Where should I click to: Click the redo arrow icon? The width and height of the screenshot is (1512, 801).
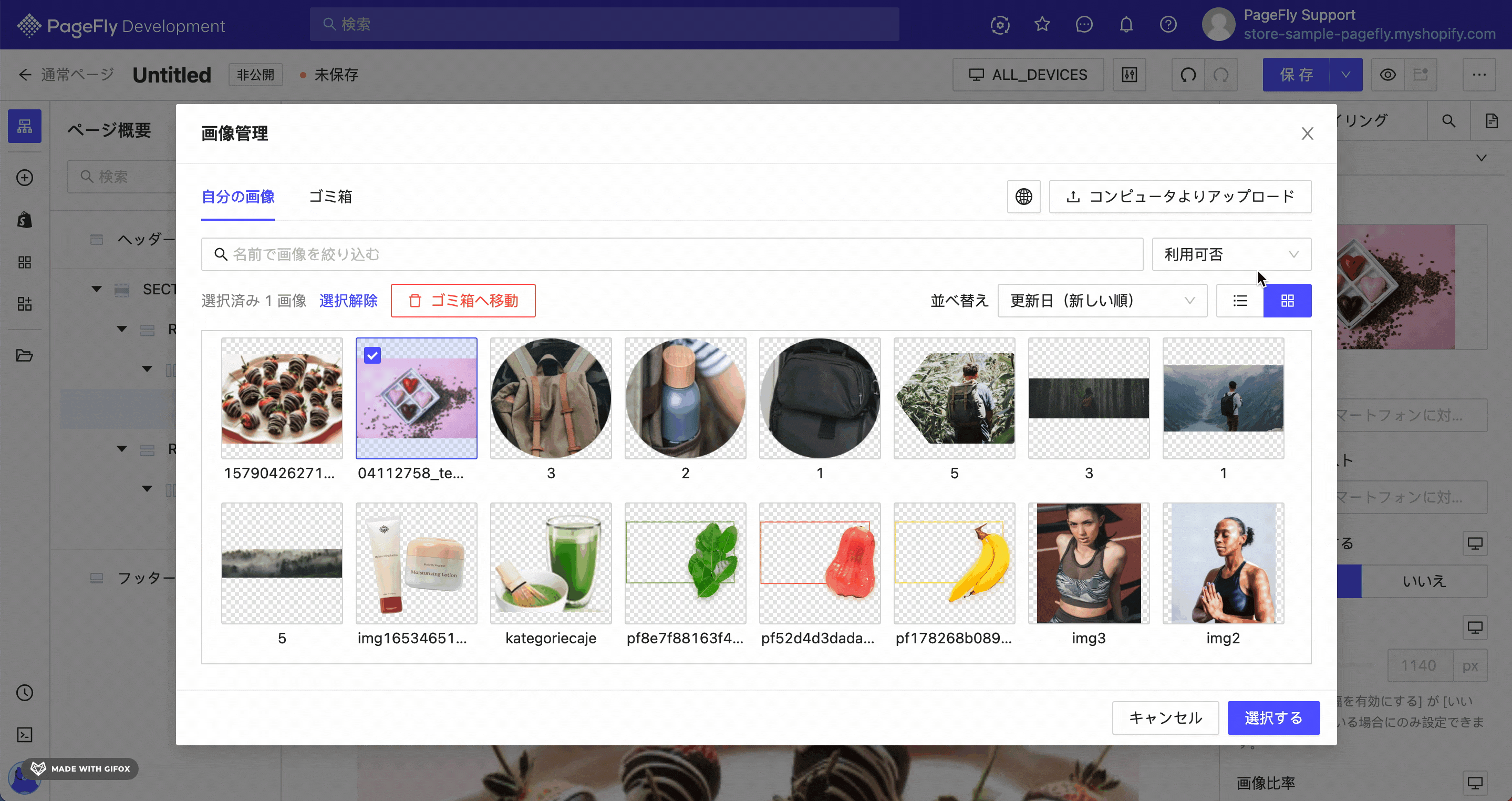click(1221, 75)
